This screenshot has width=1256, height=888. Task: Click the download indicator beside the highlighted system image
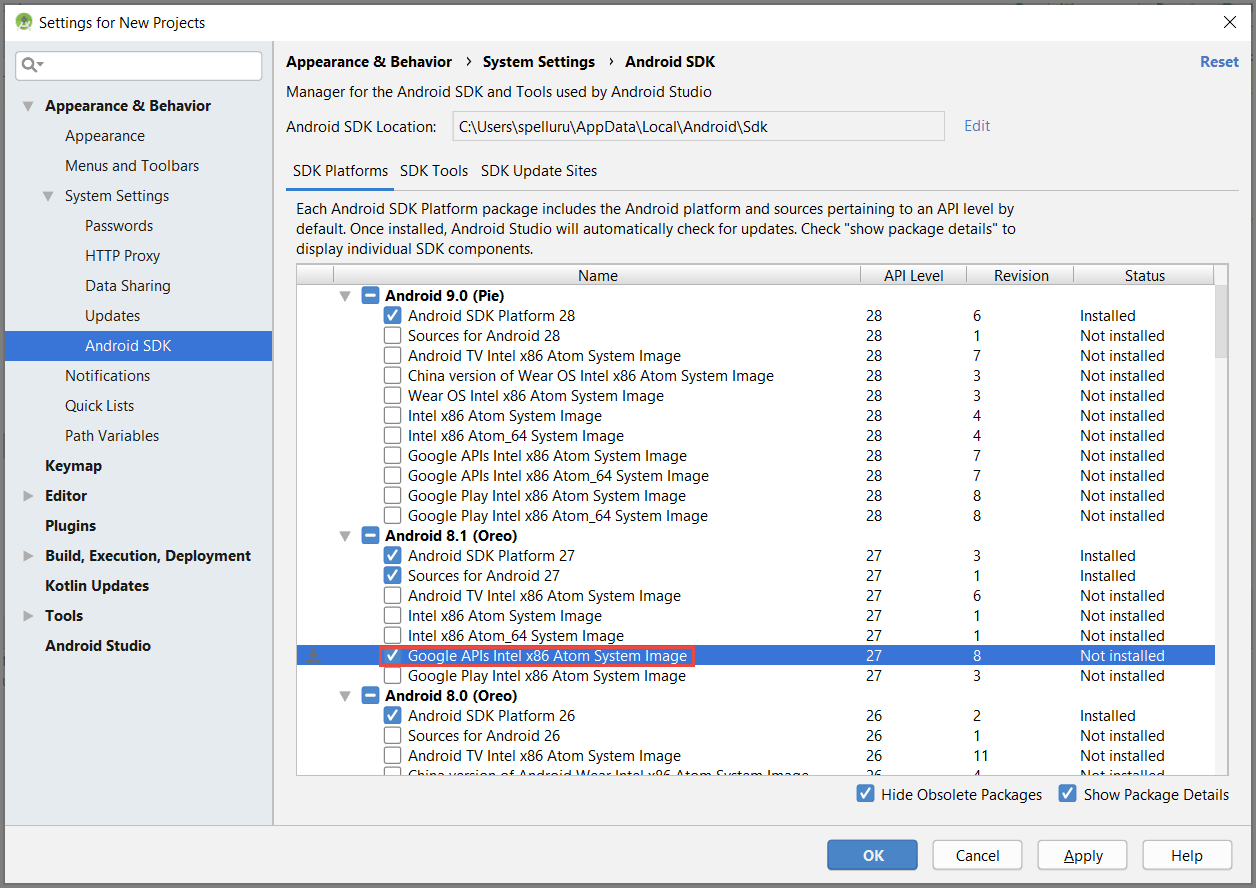click(x=314, y=655)
